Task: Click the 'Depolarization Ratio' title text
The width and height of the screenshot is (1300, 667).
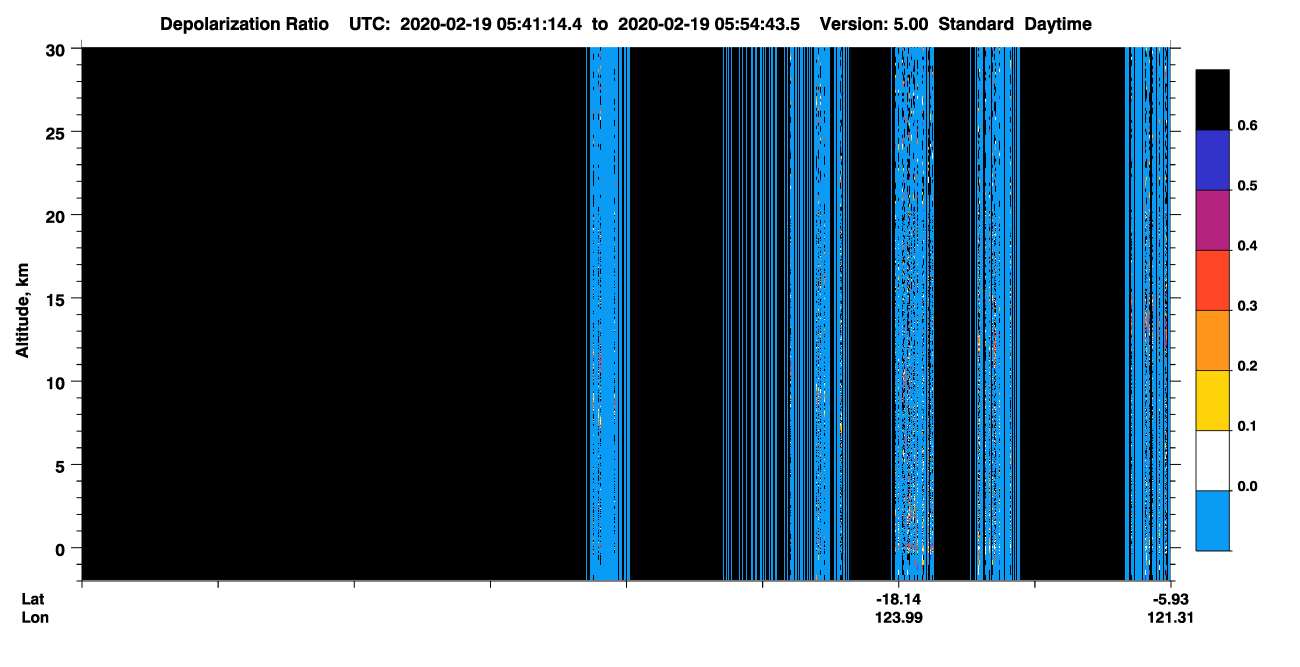Action: pos(244,24)
